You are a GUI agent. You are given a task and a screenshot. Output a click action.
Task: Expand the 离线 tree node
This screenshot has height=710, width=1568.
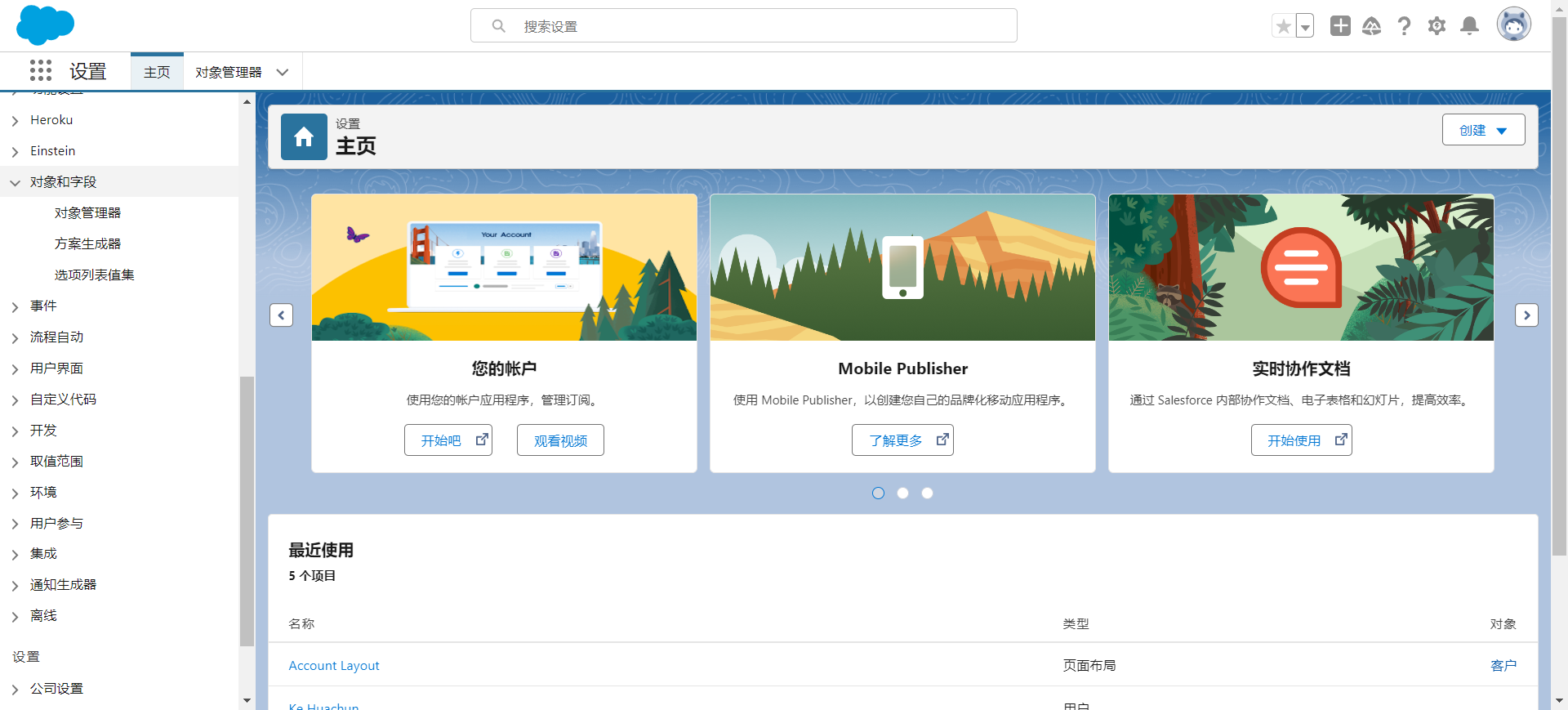(15, 617)
